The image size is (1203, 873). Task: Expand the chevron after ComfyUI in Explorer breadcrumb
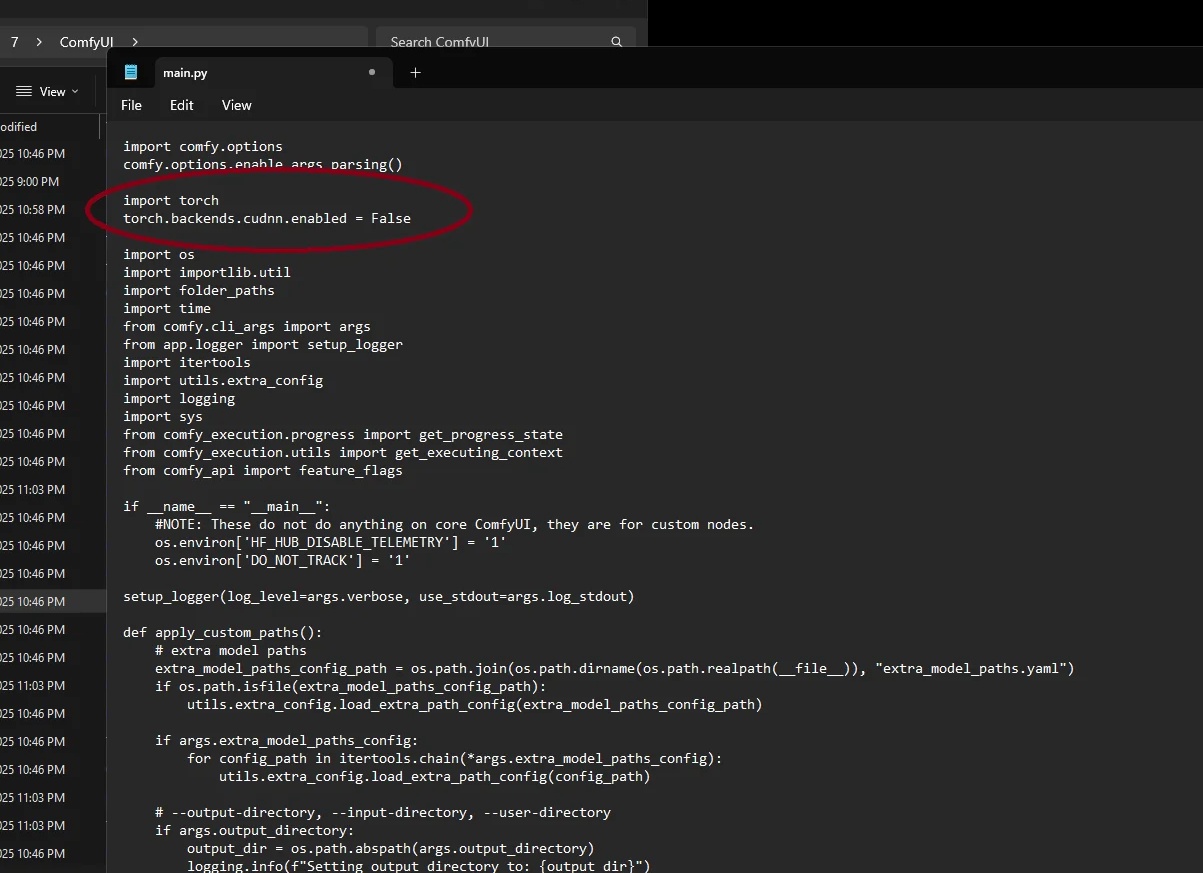point(135,42)
